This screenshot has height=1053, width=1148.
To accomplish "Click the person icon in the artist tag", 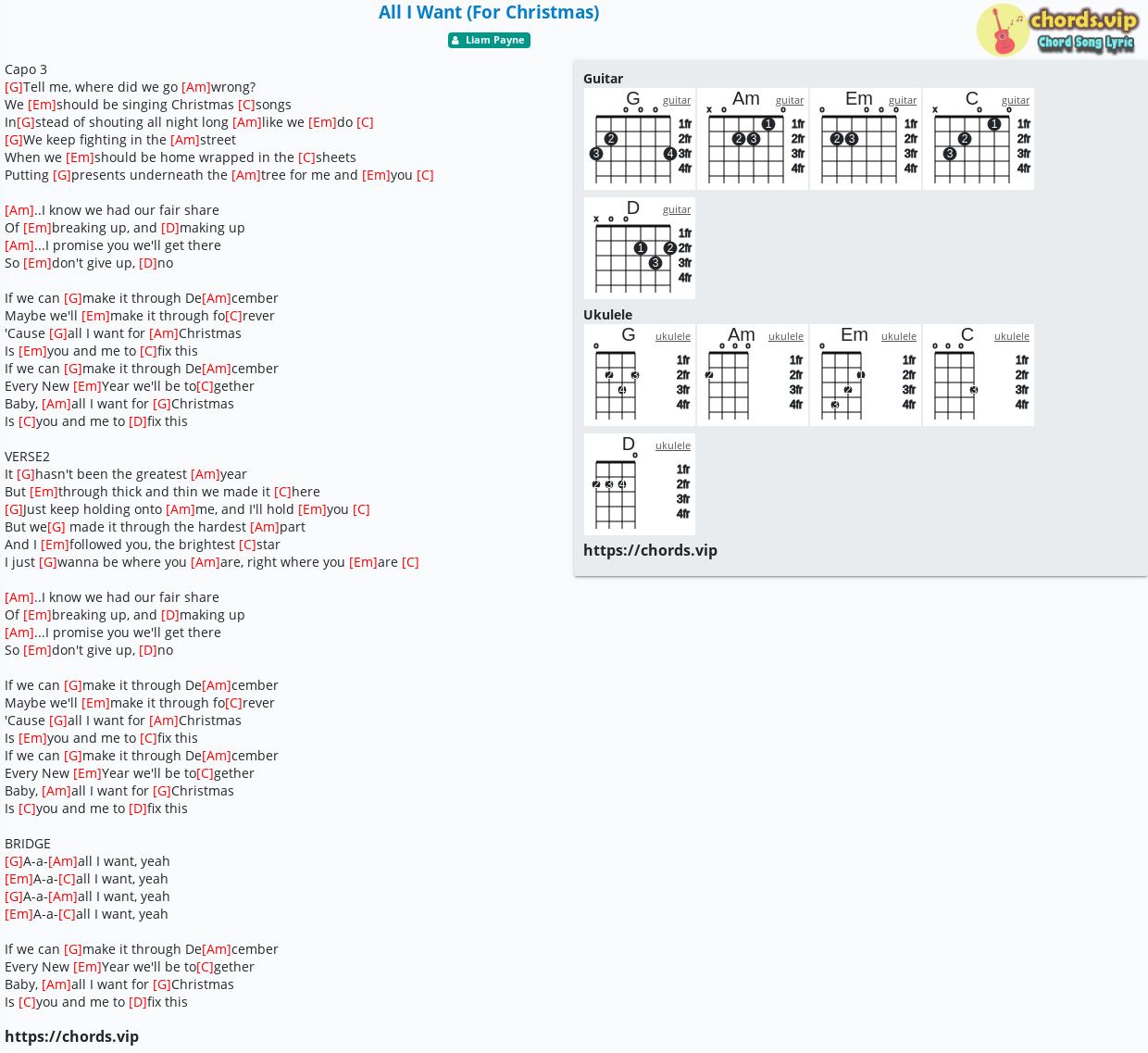I will (455, 40).
